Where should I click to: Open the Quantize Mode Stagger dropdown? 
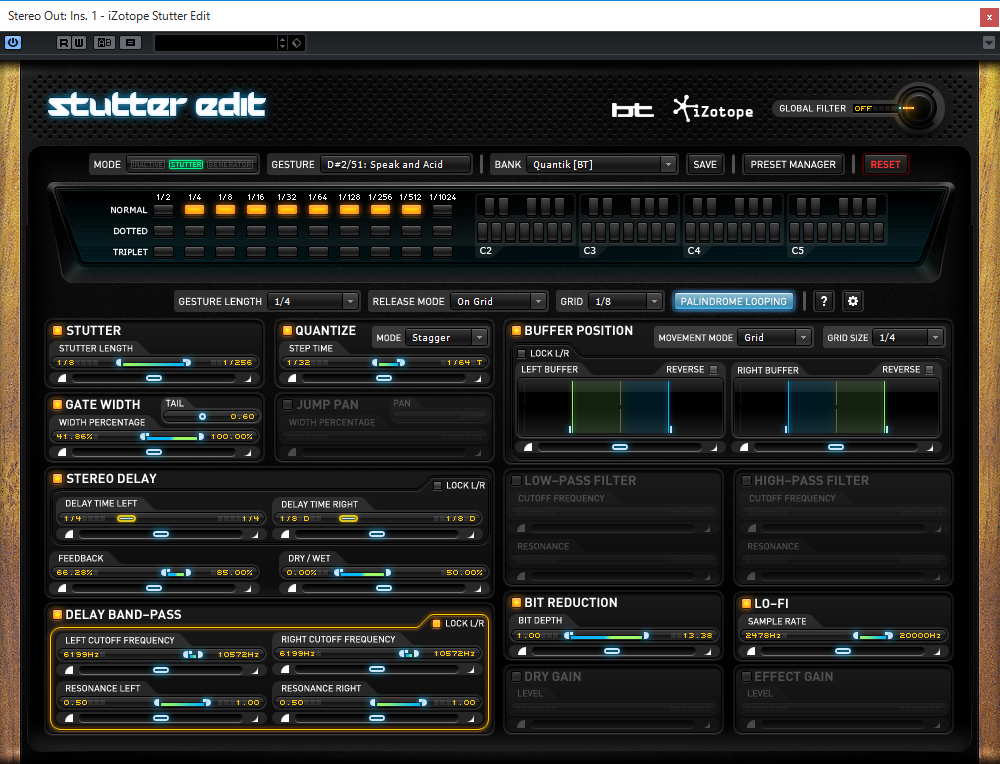click(446, 337)
